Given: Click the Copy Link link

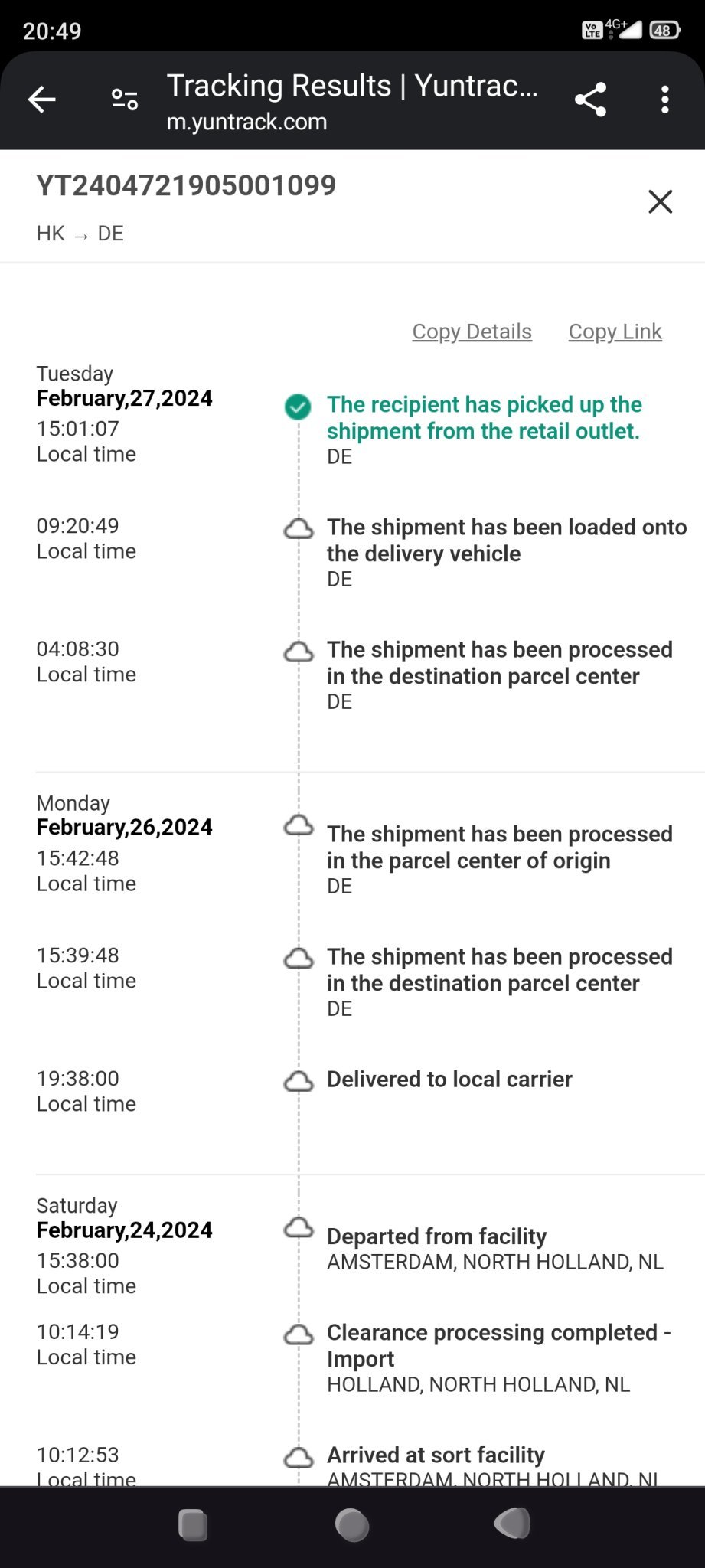Looking at the screenshot, I should [615, 332].
